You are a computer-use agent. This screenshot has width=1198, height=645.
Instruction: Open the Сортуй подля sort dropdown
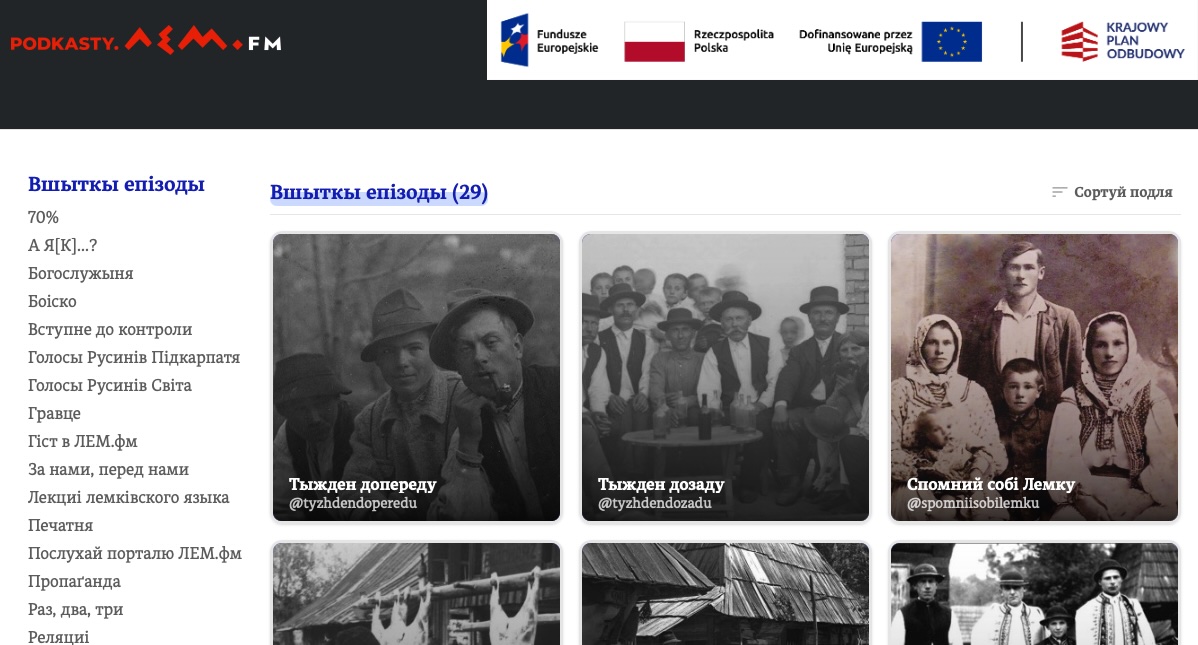1112,192
